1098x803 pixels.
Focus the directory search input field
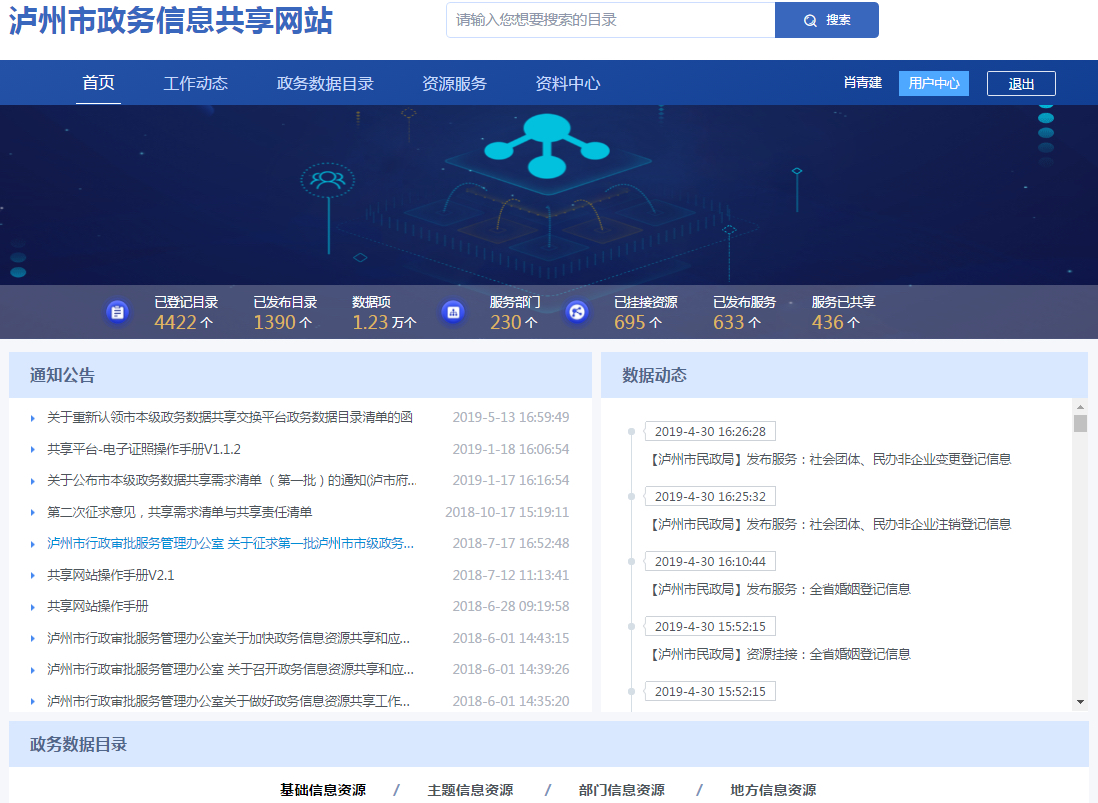[611, 20]
